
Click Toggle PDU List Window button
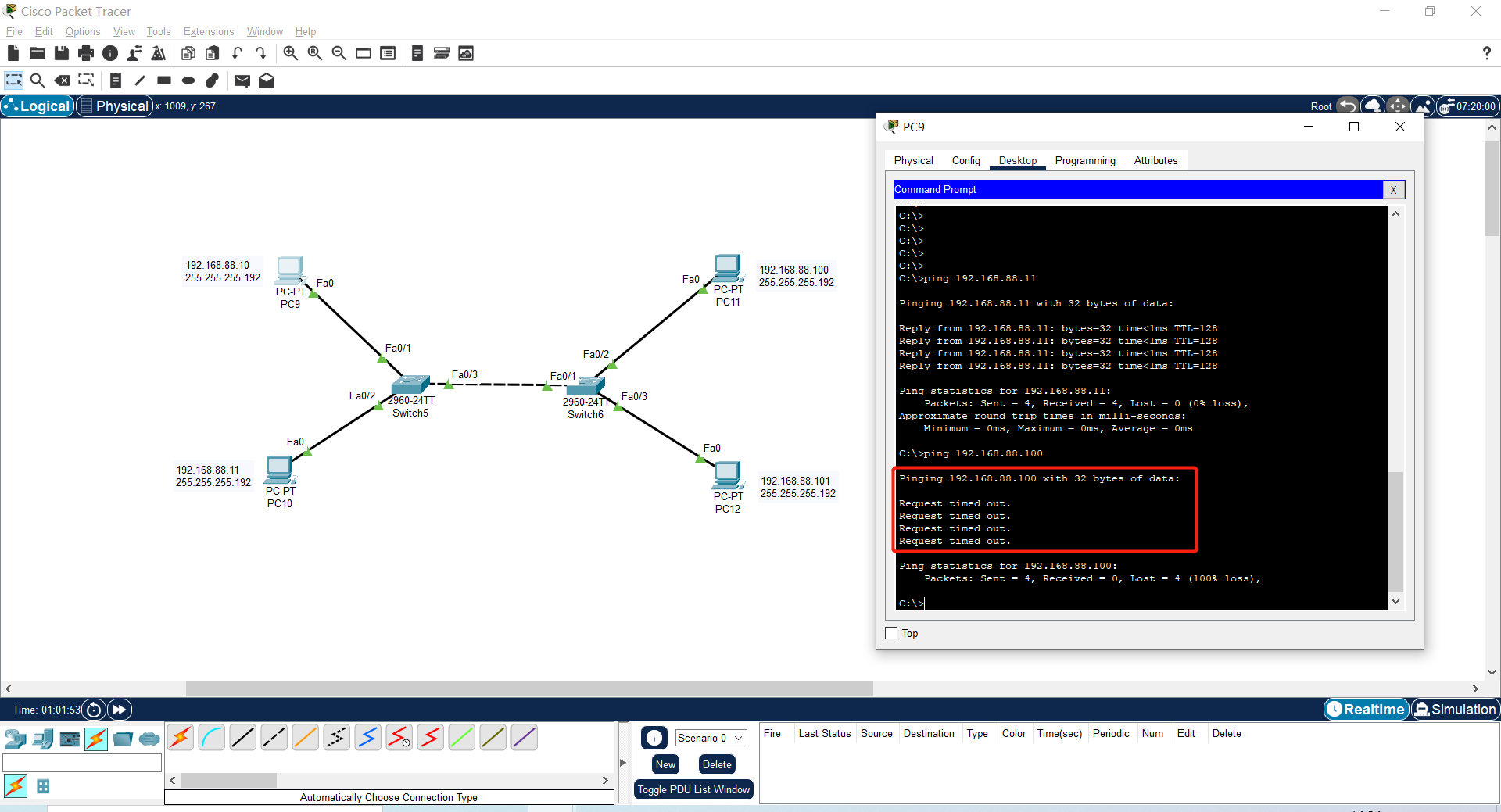(693, 789)
